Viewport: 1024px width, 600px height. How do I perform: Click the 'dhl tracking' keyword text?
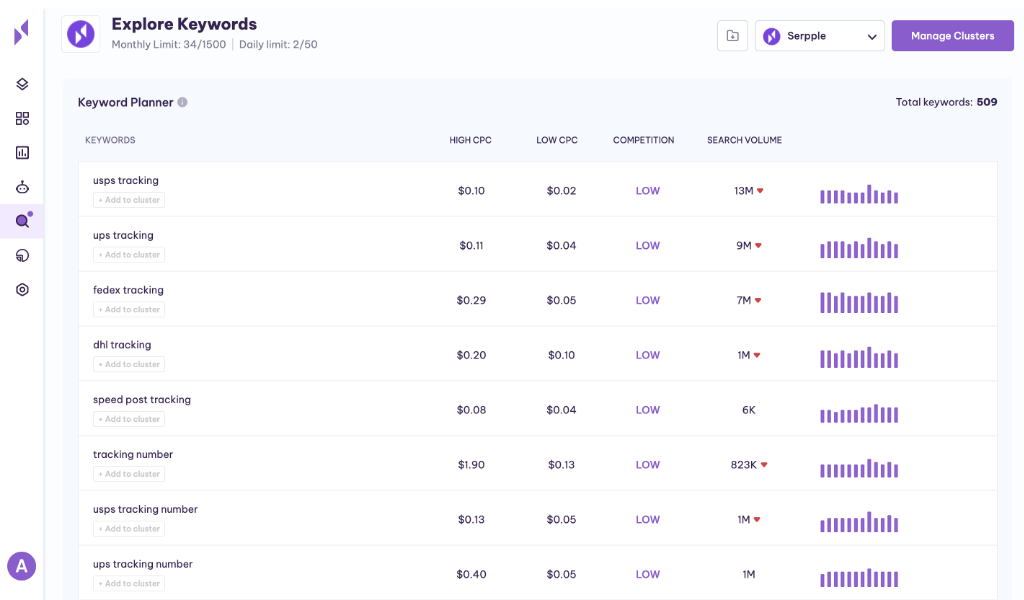[x=121, y=345]
